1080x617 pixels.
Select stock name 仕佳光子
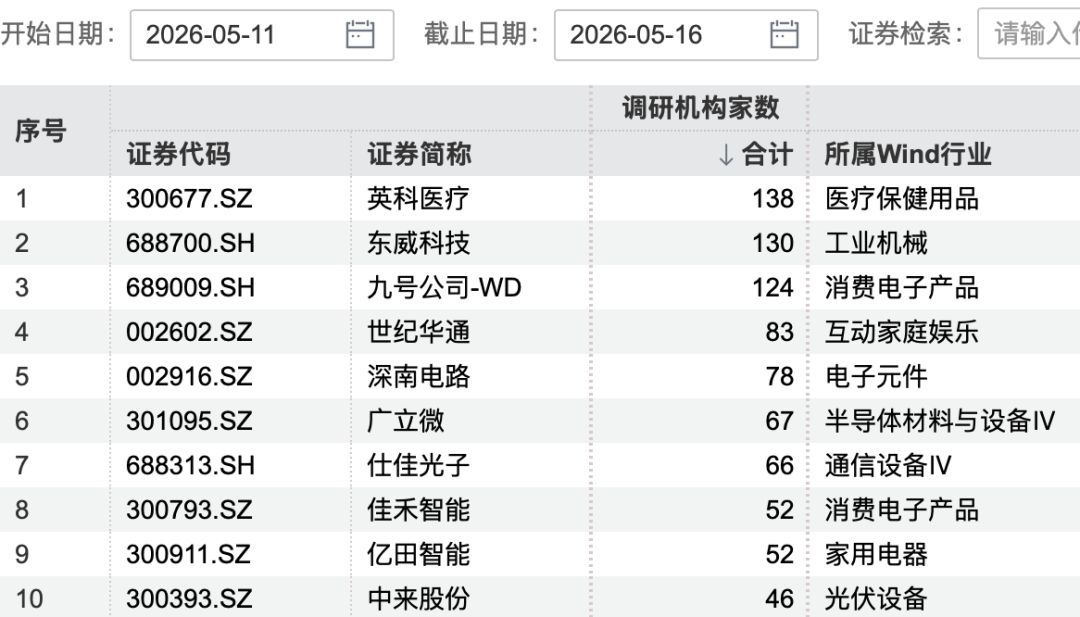(419, 466)
